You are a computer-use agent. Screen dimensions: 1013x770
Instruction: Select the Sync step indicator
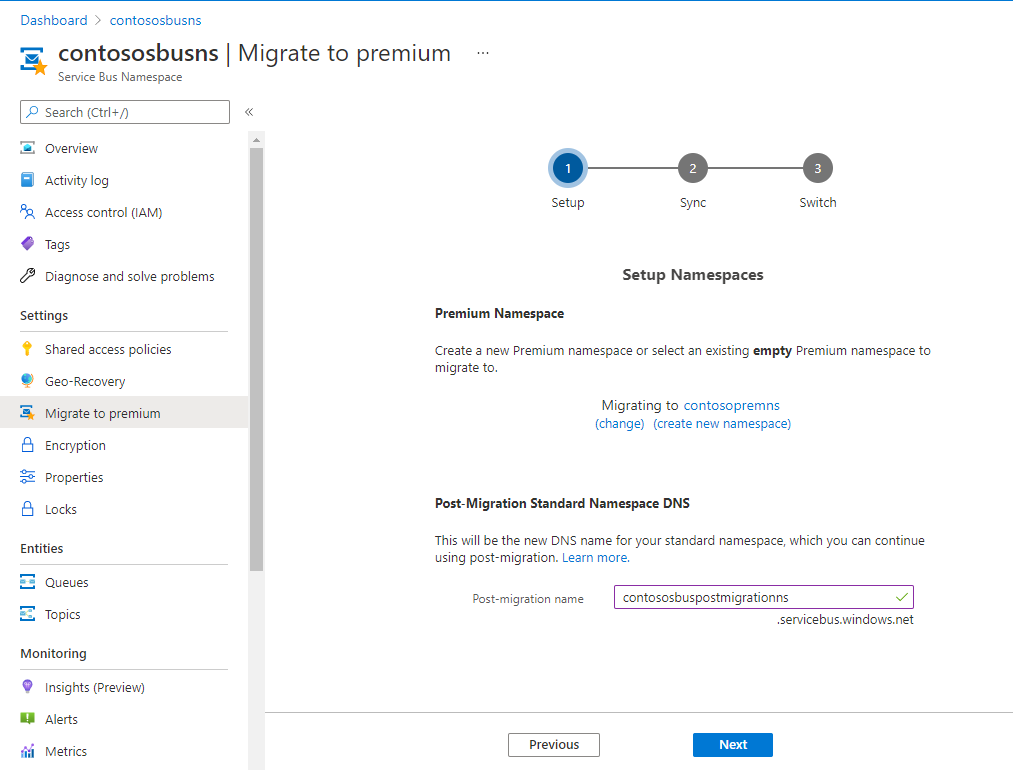point(693,168)
